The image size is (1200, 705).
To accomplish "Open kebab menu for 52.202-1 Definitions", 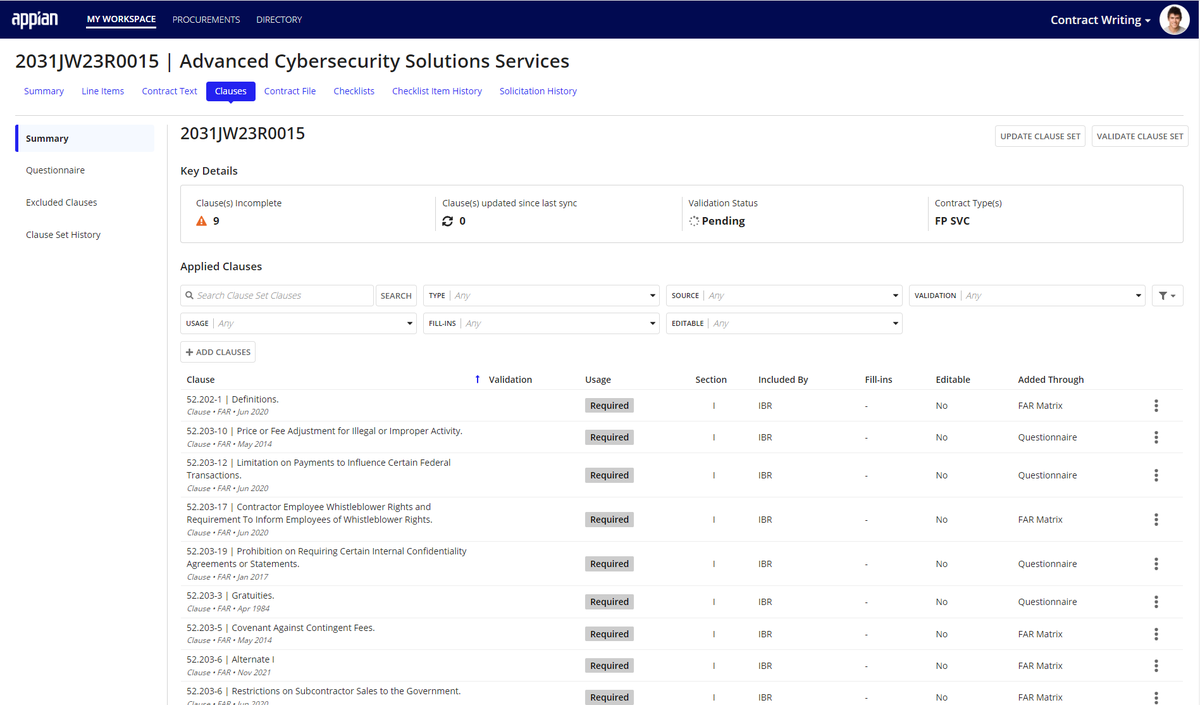I will click(1156, 406).
